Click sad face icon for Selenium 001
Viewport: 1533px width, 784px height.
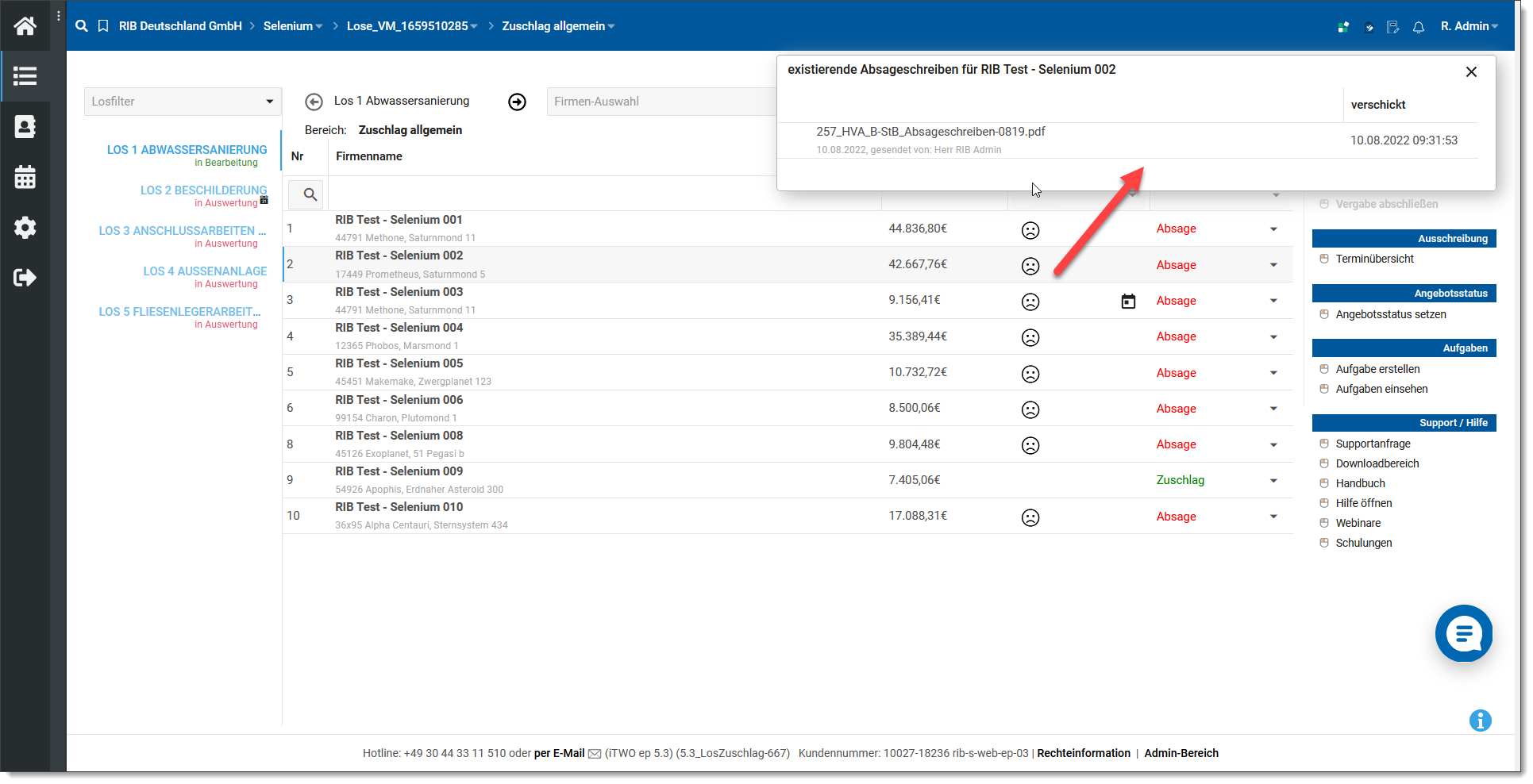coord(1030,230)
